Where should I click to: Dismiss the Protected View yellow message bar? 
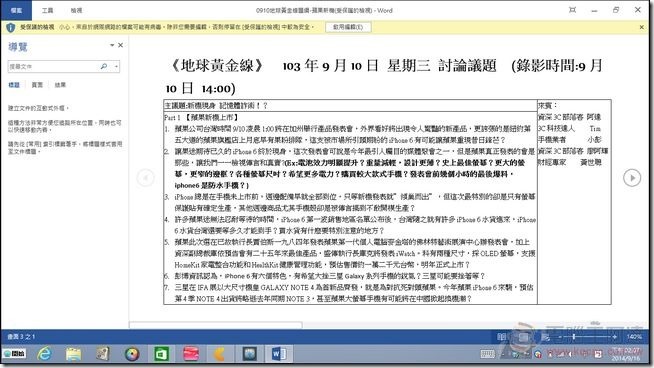tap(641, 27)
